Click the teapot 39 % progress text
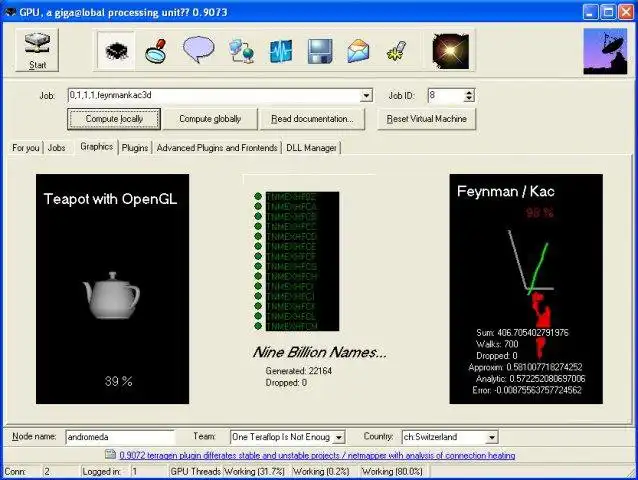Screen dimensions: 638x480 click(x=118, y=381)
